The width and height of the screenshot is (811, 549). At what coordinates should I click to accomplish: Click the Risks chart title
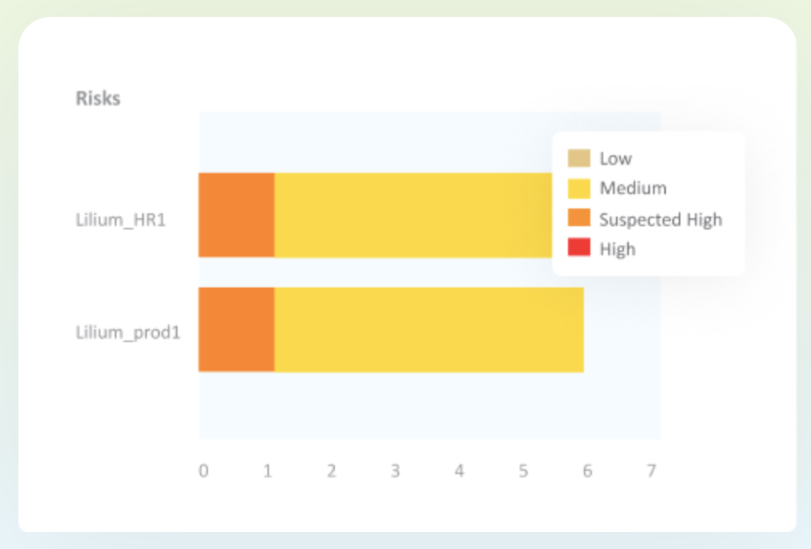[x=98, y=98]
